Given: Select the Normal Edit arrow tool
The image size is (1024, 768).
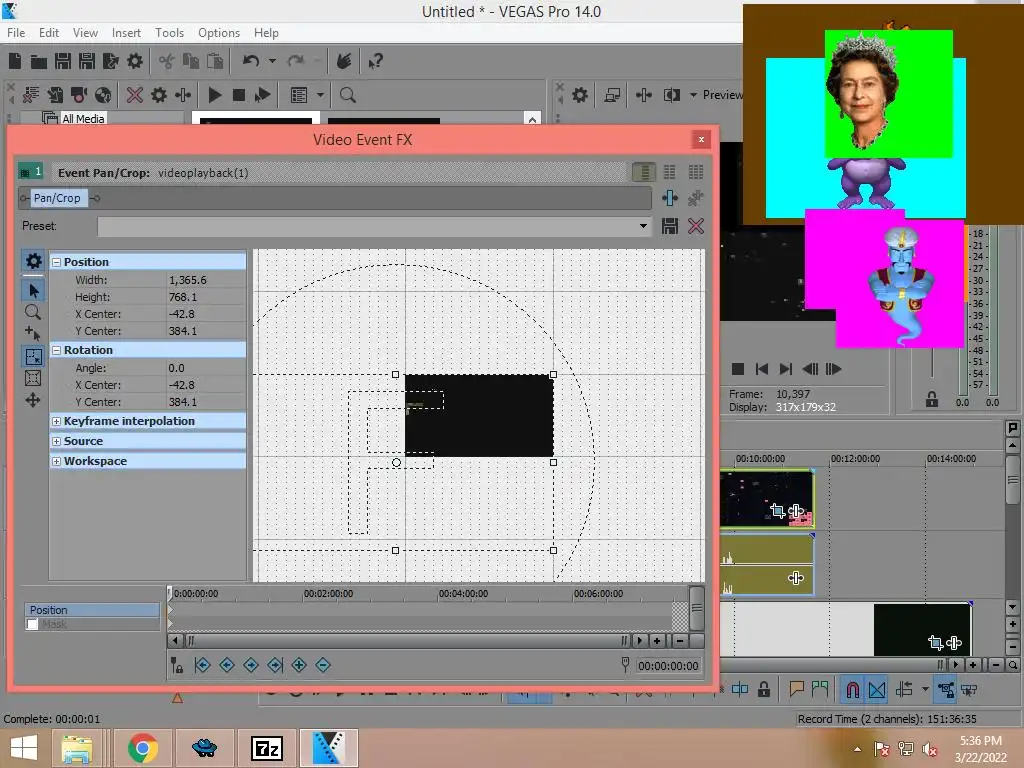Looking at the screenshot, I should coord(33,290).
